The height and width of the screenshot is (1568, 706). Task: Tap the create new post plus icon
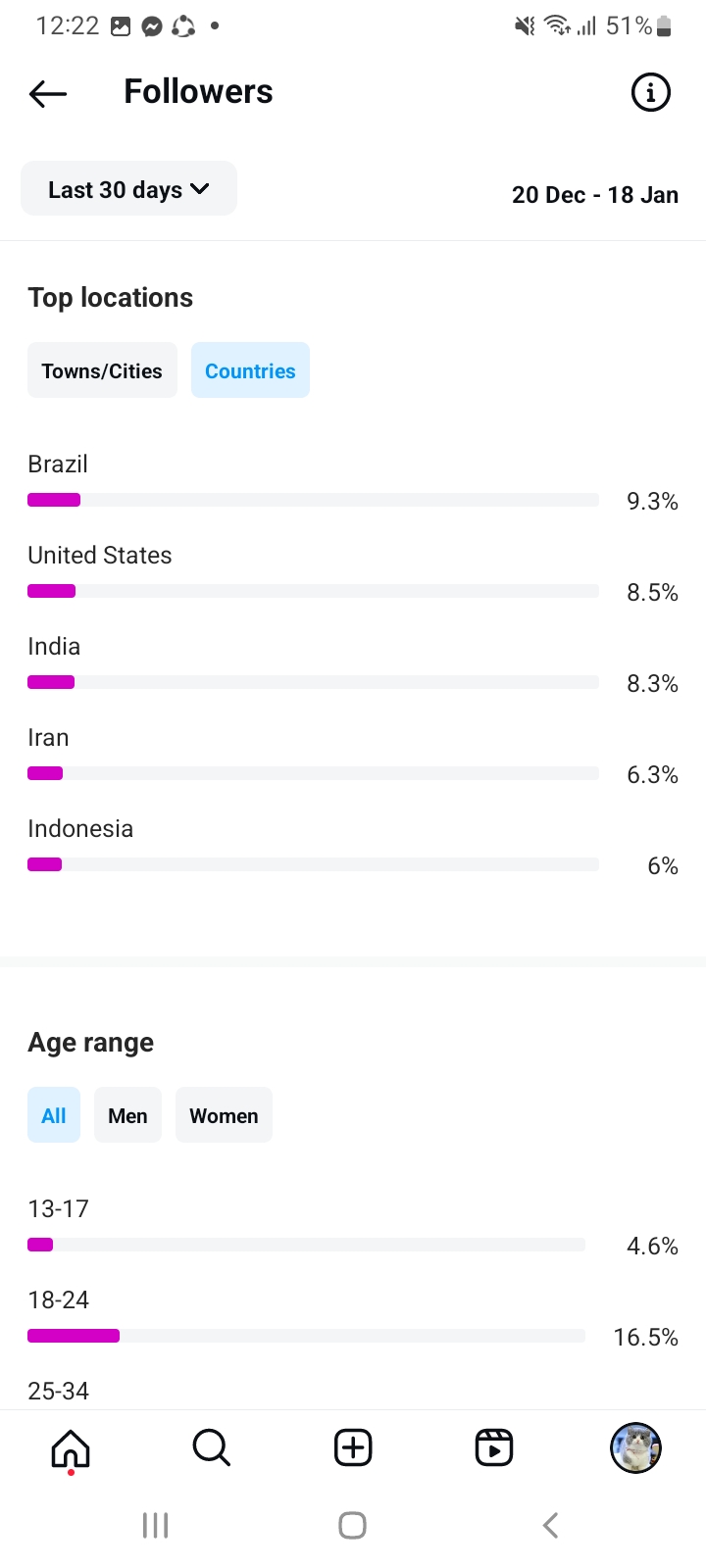(353, 1447)
